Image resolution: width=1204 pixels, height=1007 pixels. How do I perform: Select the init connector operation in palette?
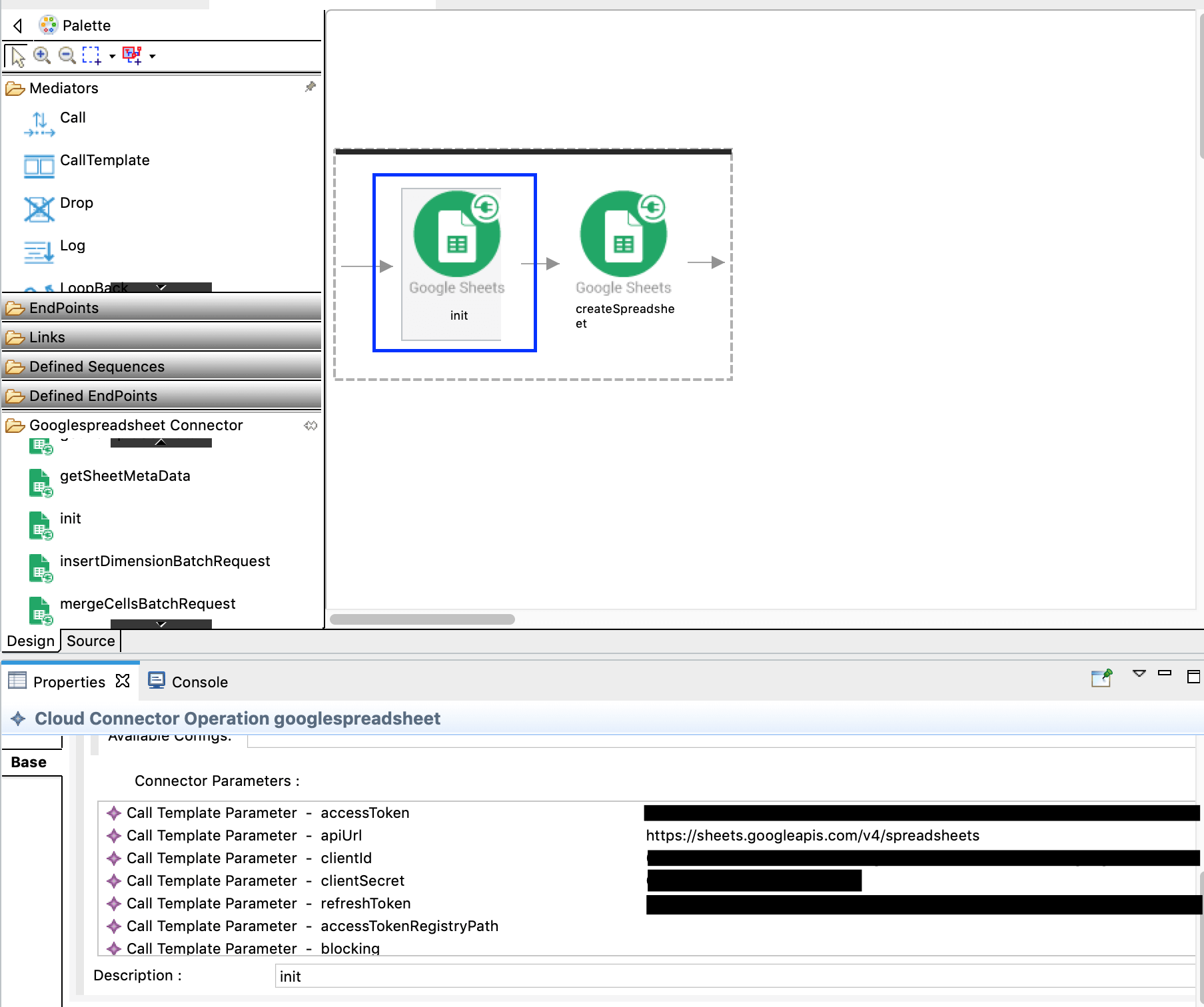[55, 525]
